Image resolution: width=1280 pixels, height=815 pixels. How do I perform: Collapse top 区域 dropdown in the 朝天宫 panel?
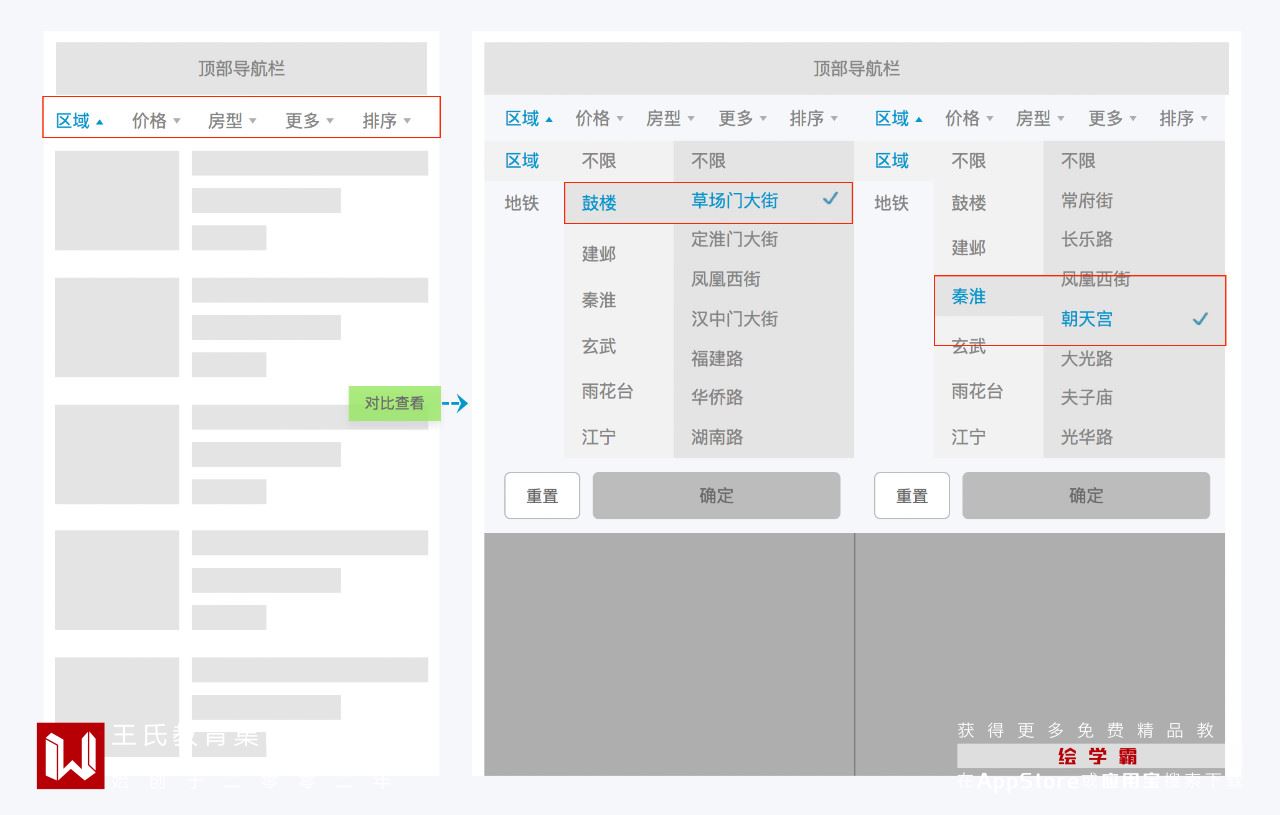coord(899,119)
